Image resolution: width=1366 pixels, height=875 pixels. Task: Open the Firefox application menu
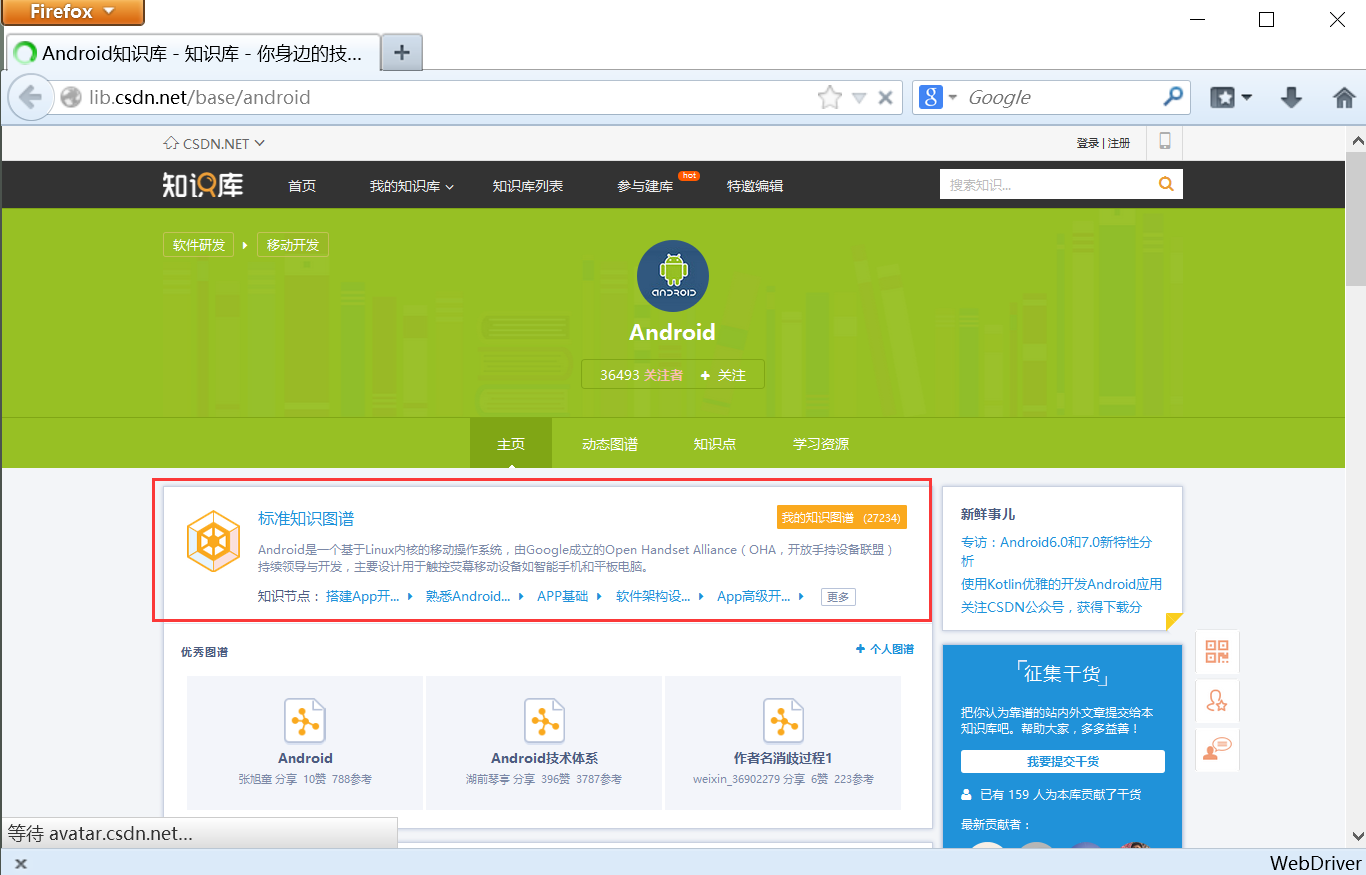pyautogui.click(x=72, y=12)
